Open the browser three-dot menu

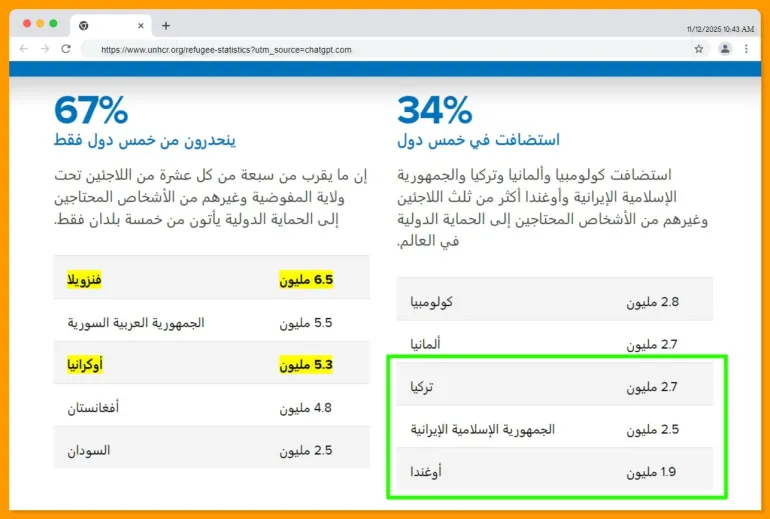coord(746,49)
